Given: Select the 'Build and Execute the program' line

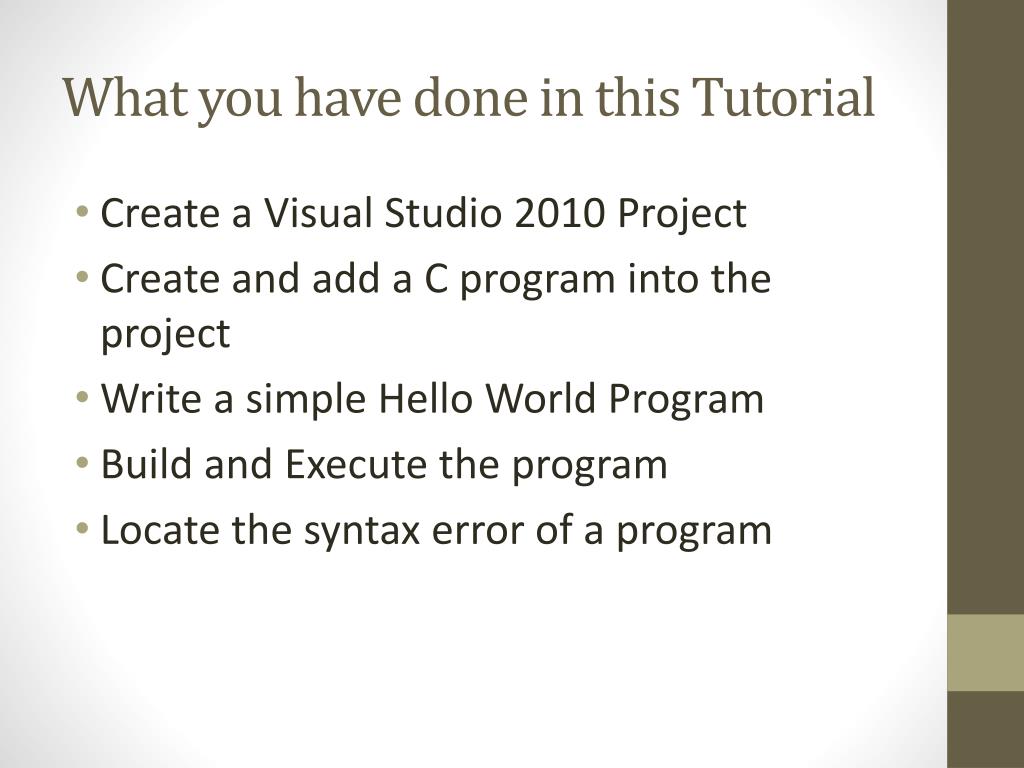Looking at the screenshot, I should coord(384,465).
